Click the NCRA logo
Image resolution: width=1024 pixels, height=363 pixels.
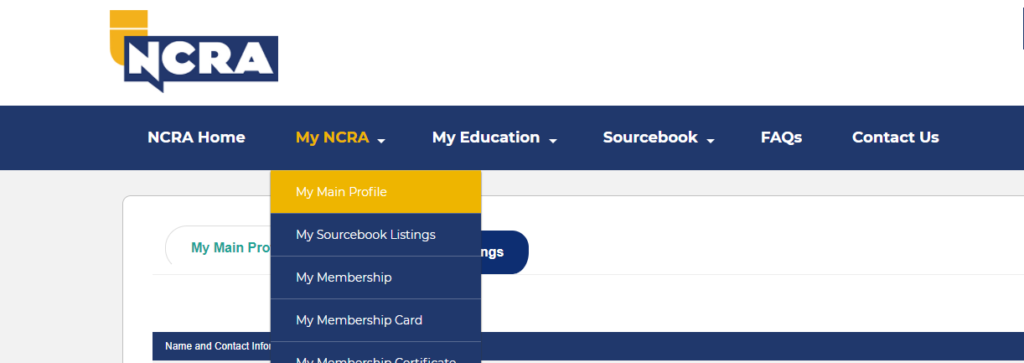tap(194, 51)
